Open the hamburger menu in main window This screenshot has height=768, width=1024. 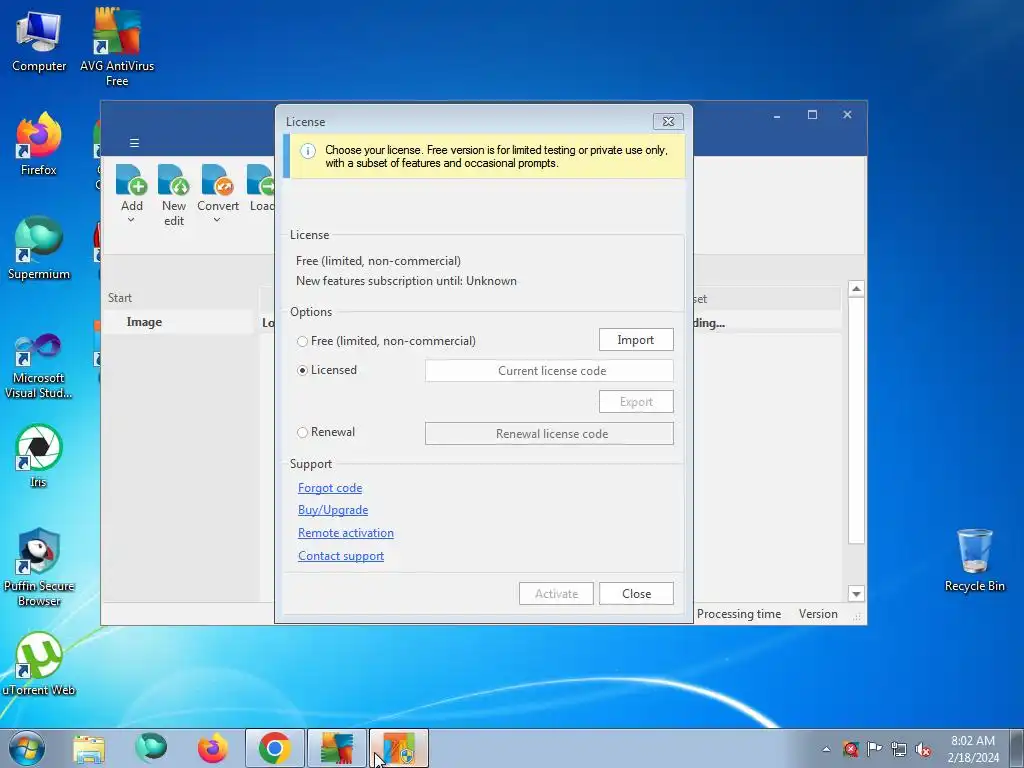coord(135,143)
